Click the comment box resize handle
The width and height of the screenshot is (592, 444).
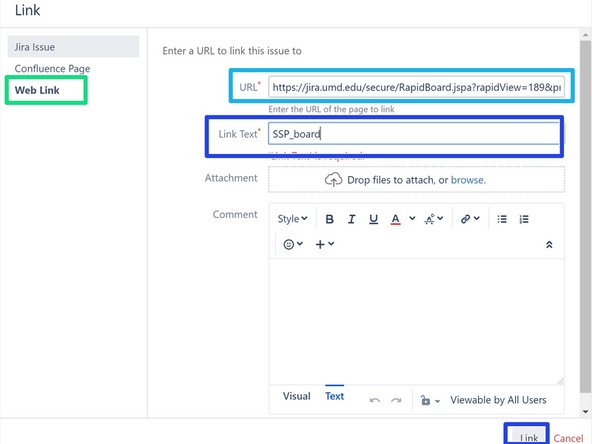560,381
